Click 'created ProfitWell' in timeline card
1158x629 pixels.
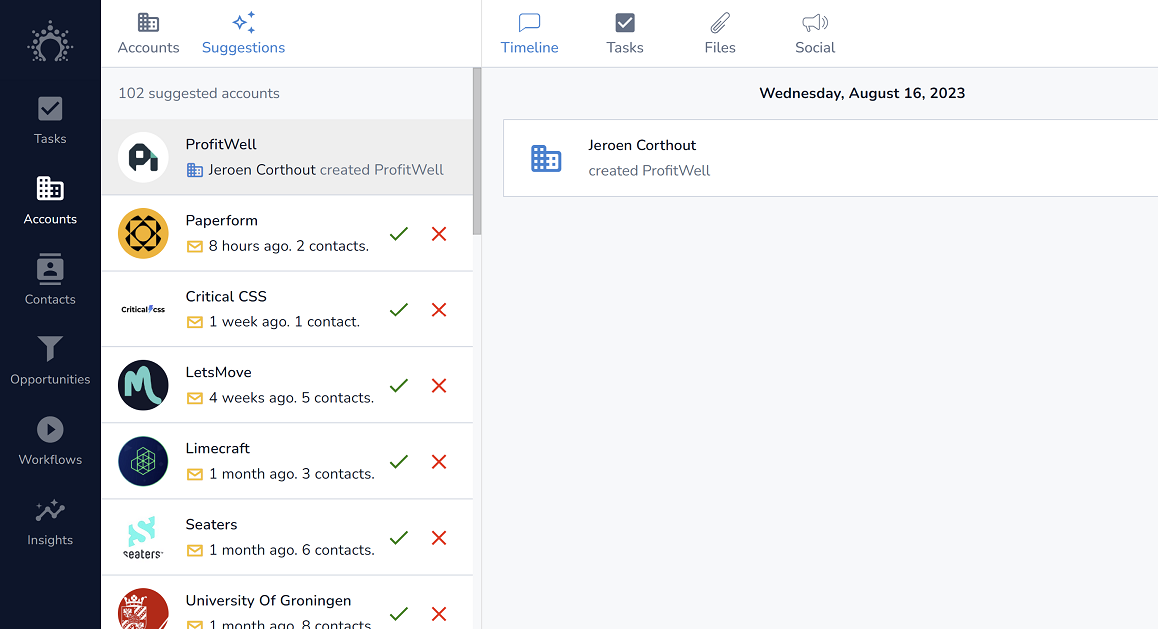tap(649, 171)
